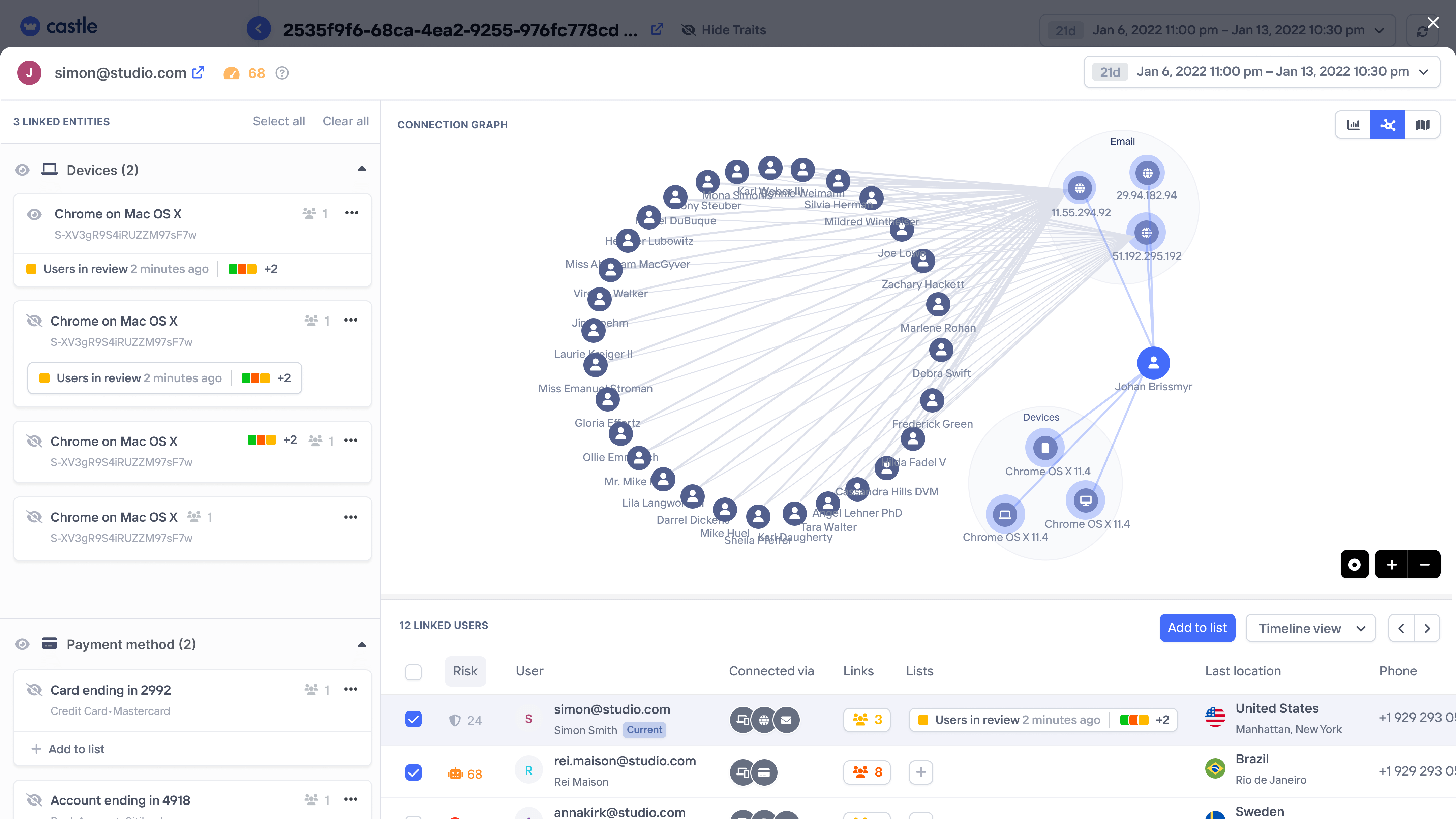The width and height of the screenshot is (1456, 819).
Task: Toggle the select-all users checkbox in table header
Action: (x=414, y=672)
